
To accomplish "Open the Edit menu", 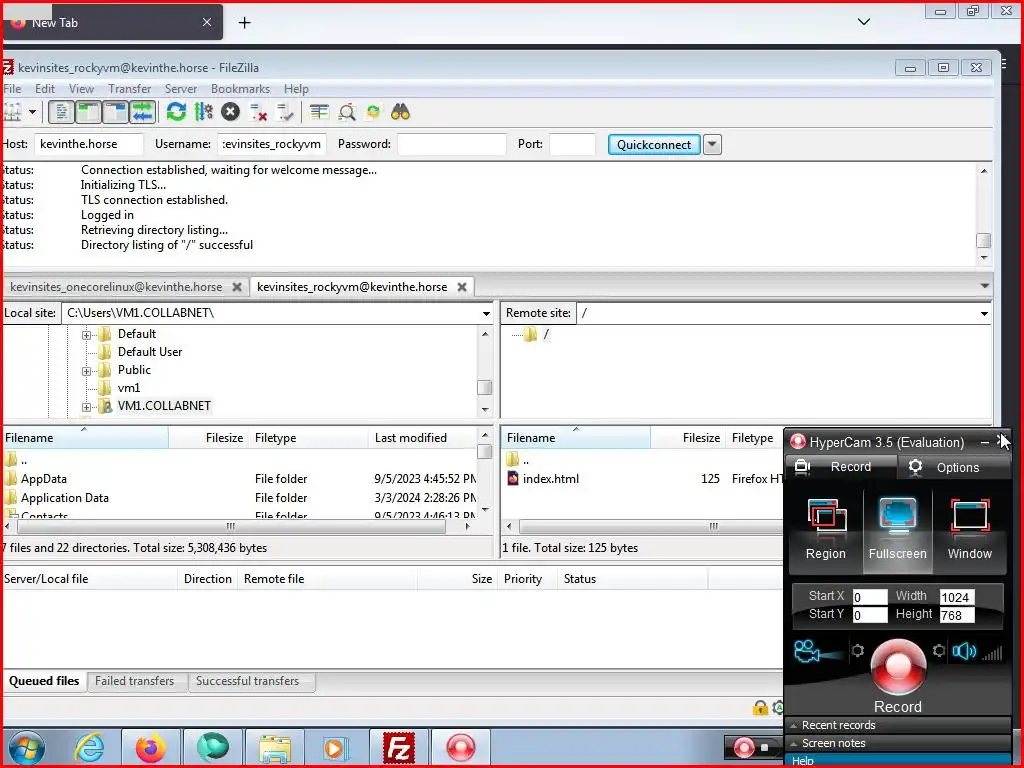I will [x=45, y=89].
